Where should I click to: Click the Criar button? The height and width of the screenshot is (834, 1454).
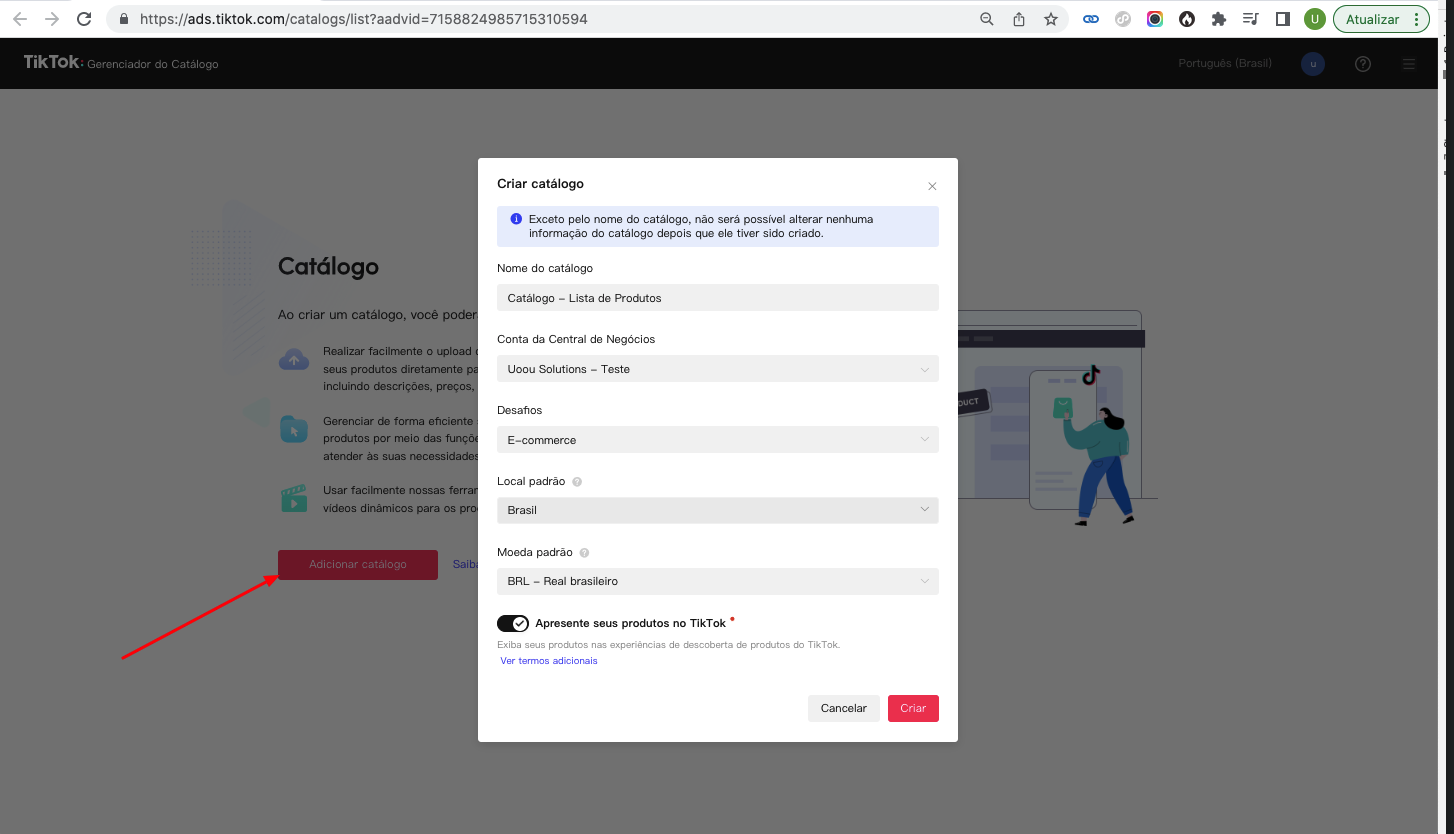tap(913, 708)
